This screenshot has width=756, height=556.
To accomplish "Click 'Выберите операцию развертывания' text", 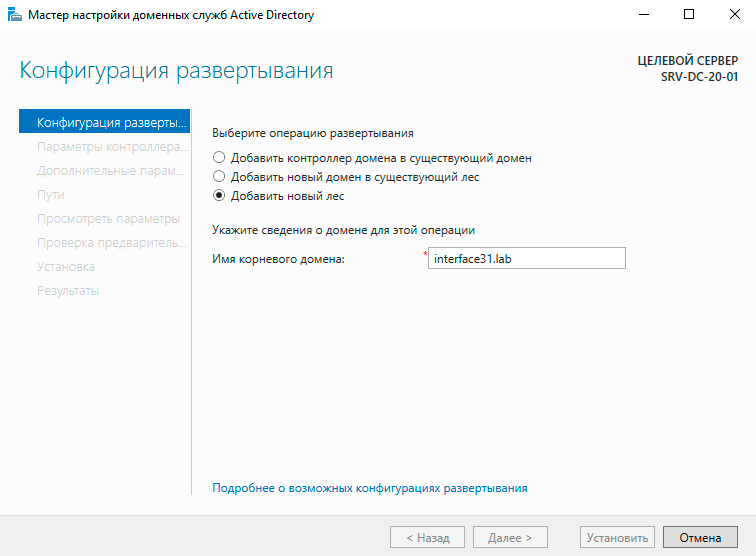I will click(313, 133).
